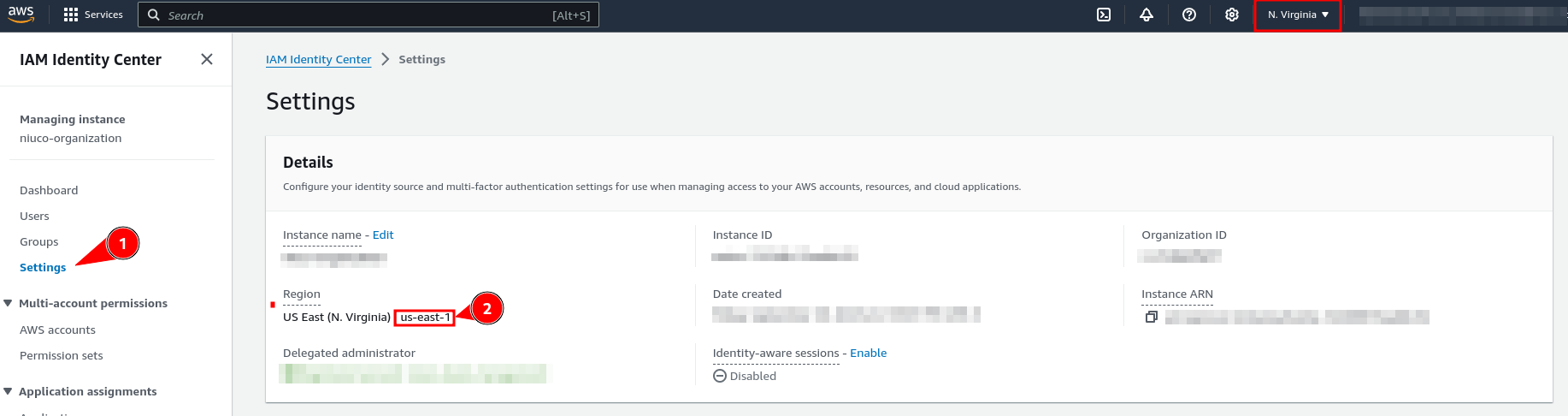The image size is (1568, 416).
Task: Click the US East (N. Virginia) text
Action: point(337,317)
